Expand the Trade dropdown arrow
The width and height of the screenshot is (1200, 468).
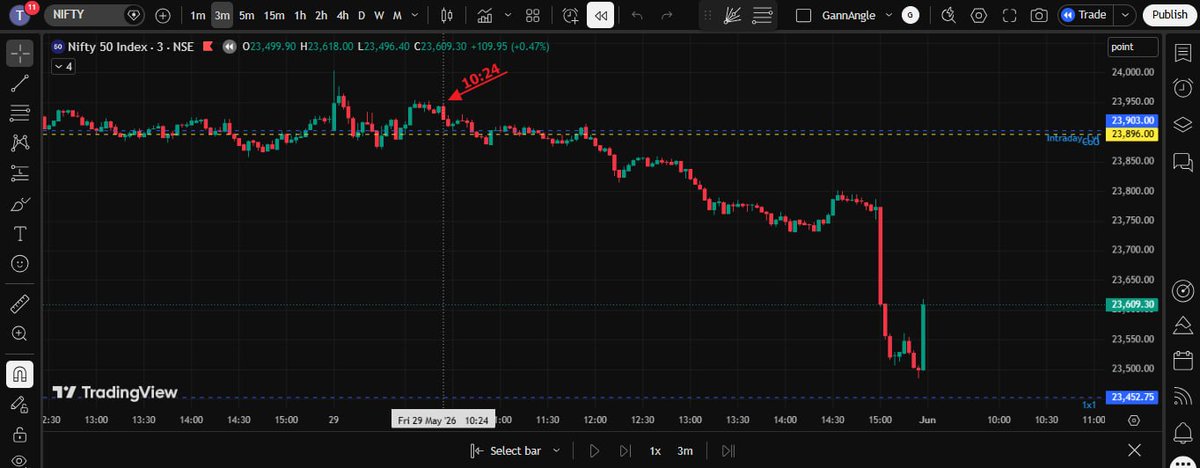[x=1126, y=15]
